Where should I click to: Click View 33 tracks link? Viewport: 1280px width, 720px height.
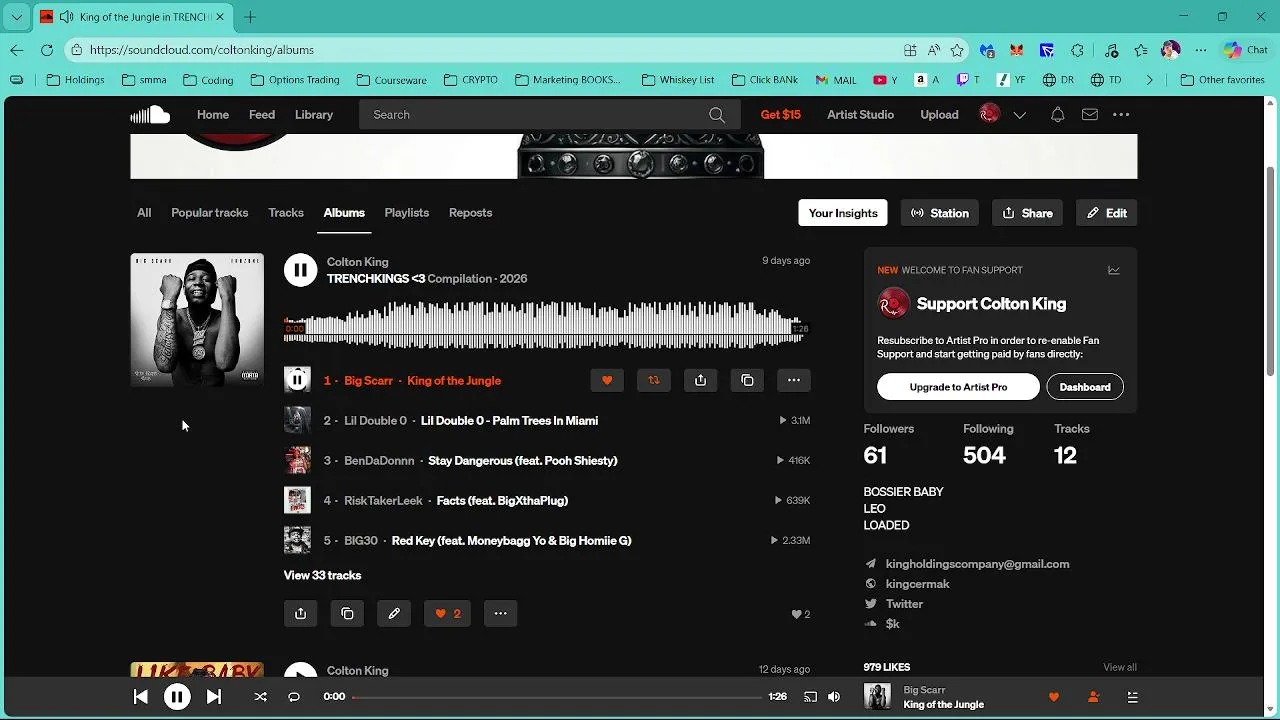pos(322,575)
